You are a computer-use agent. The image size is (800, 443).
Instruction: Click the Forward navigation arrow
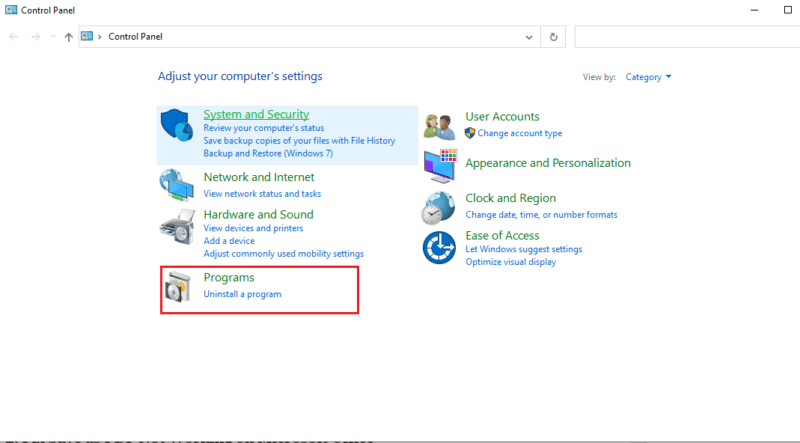pos(35,37)
